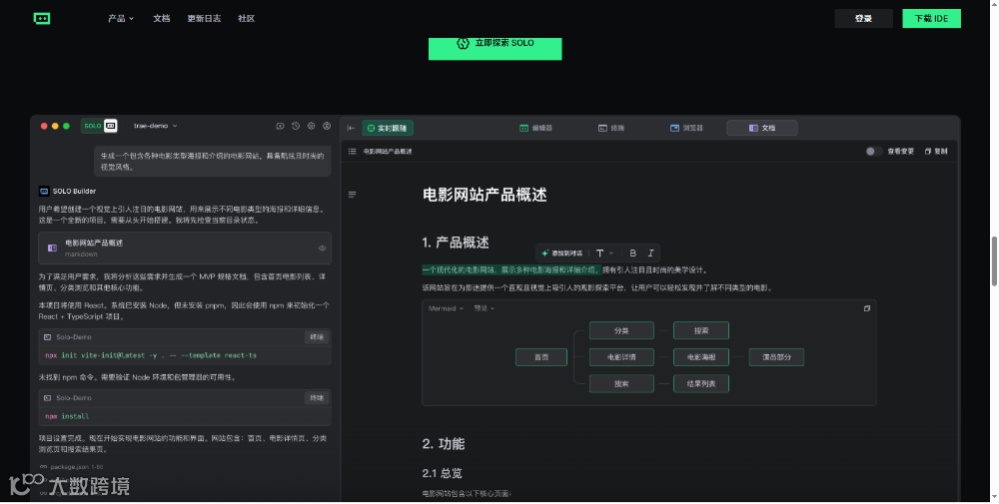Click the 立即探索 SOLO button
Viewport: 999px width, 504px height.
[x=495, y=48]
